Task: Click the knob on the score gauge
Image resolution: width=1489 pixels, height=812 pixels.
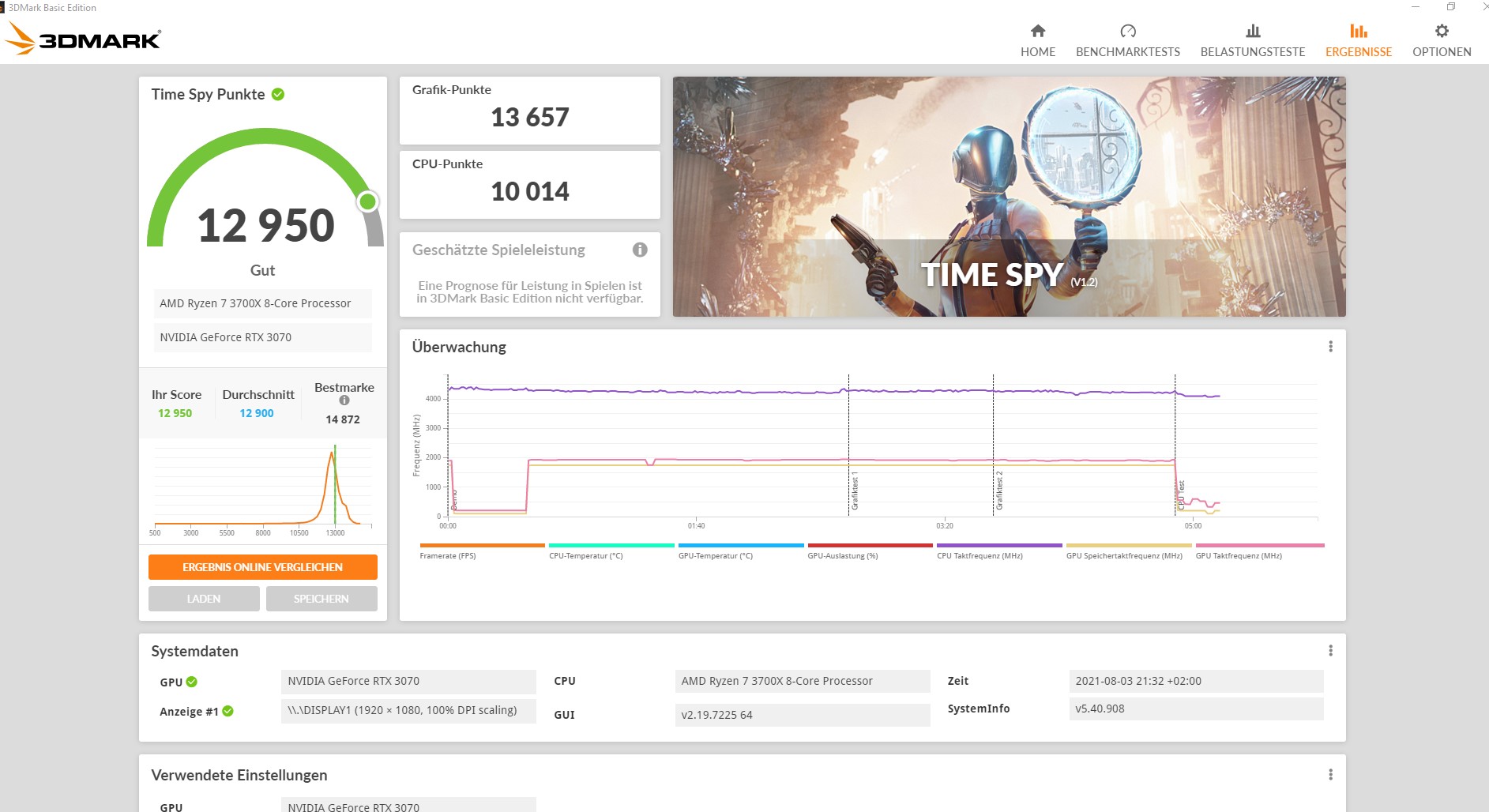Action: point(368,201)
